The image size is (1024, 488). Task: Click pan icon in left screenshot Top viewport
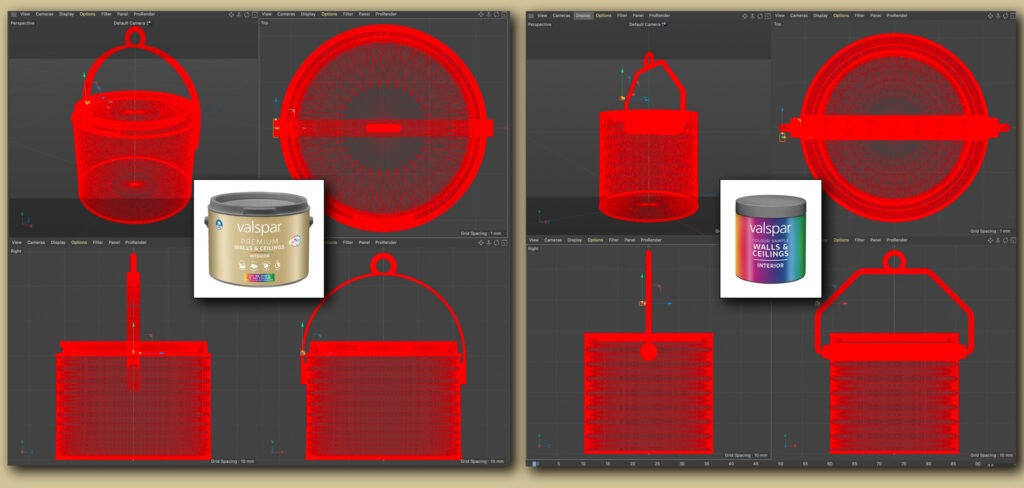tap(481, 14)
